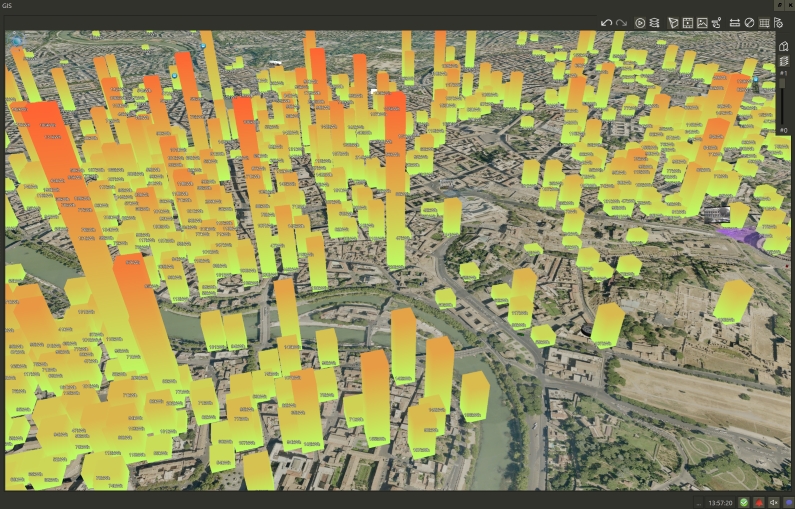Click the green checkmark status icon
Image resolution: width=795 pixels, height=509 pixels.
coord(743,502)
